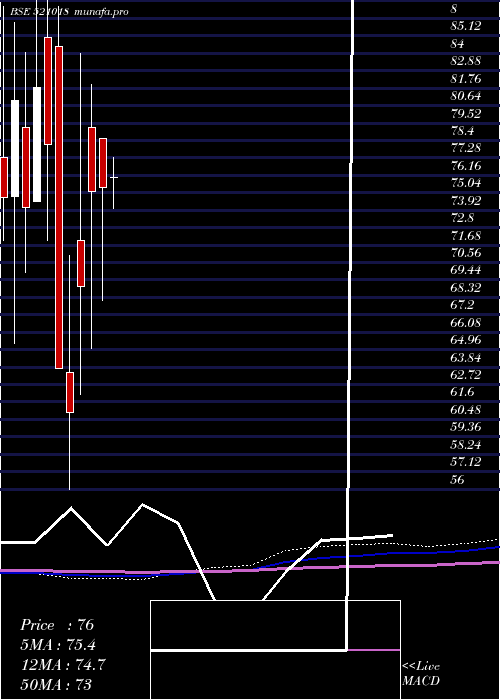Select the 58.24 price level
The height and width of the screenshot is (700, 500).
pos(466,444)
